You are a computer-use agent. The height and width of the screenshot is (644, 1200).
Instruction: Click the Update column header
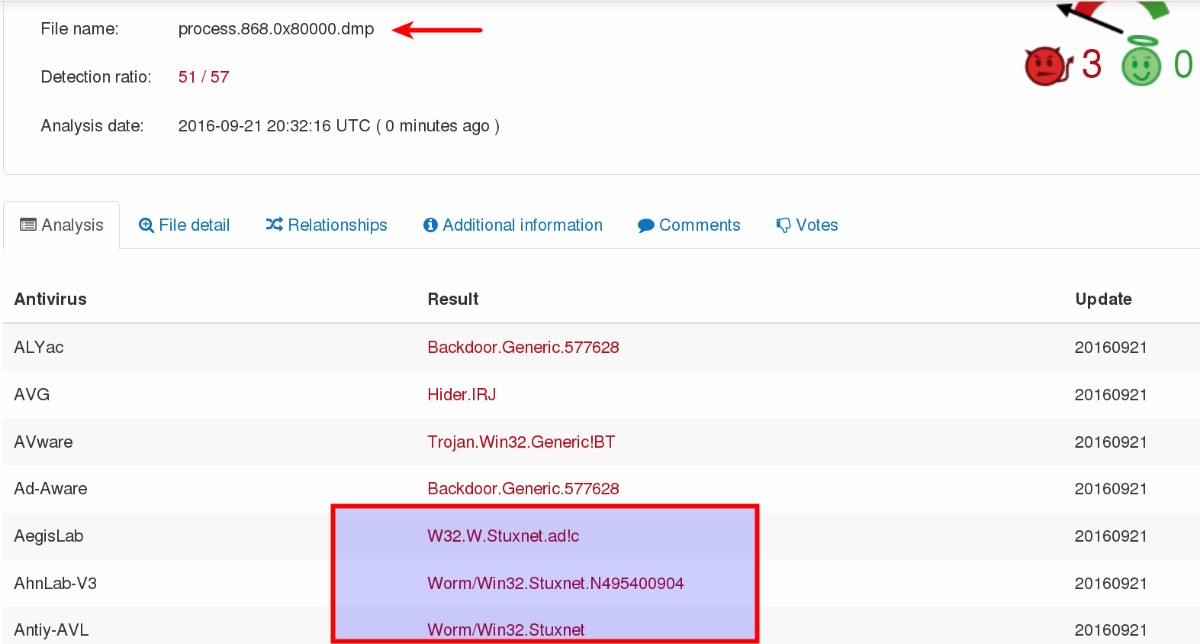1104,299
